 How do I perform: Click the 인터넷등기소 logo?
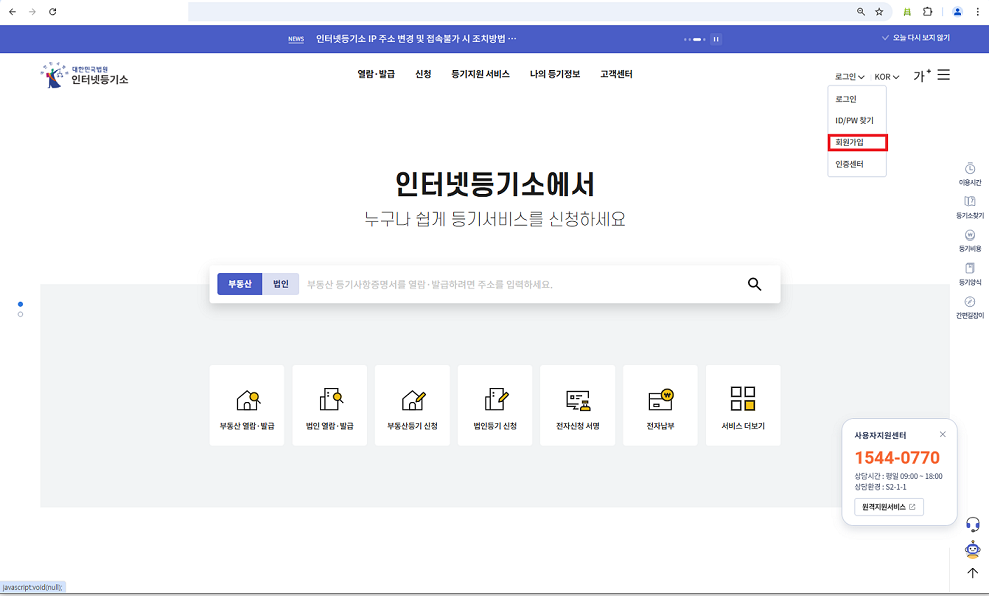(85, 75)
